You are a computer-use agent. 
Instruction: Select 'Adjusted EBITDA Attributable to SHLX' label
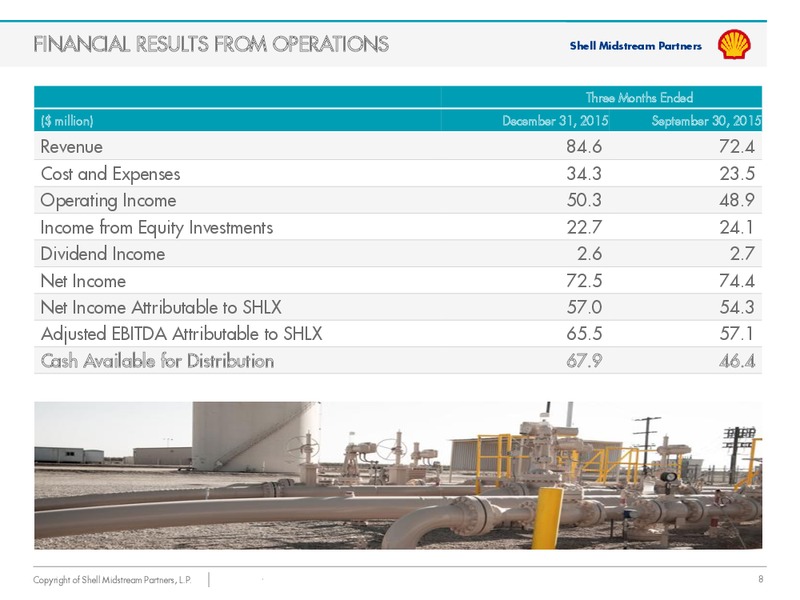(x=181, y=334)
